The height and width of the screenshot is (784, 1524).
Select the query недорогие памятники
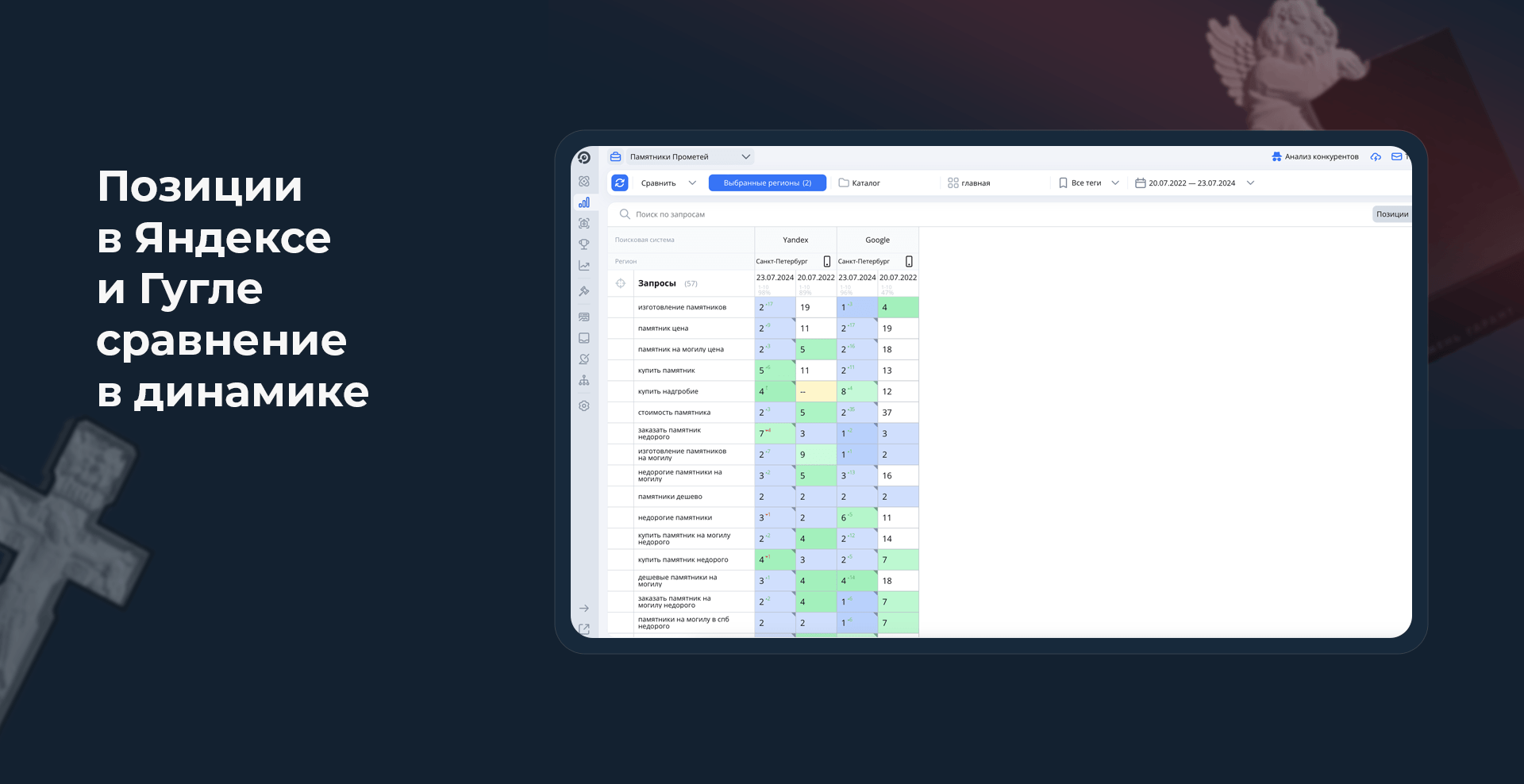pyautogui.click(x=675, y=517)
